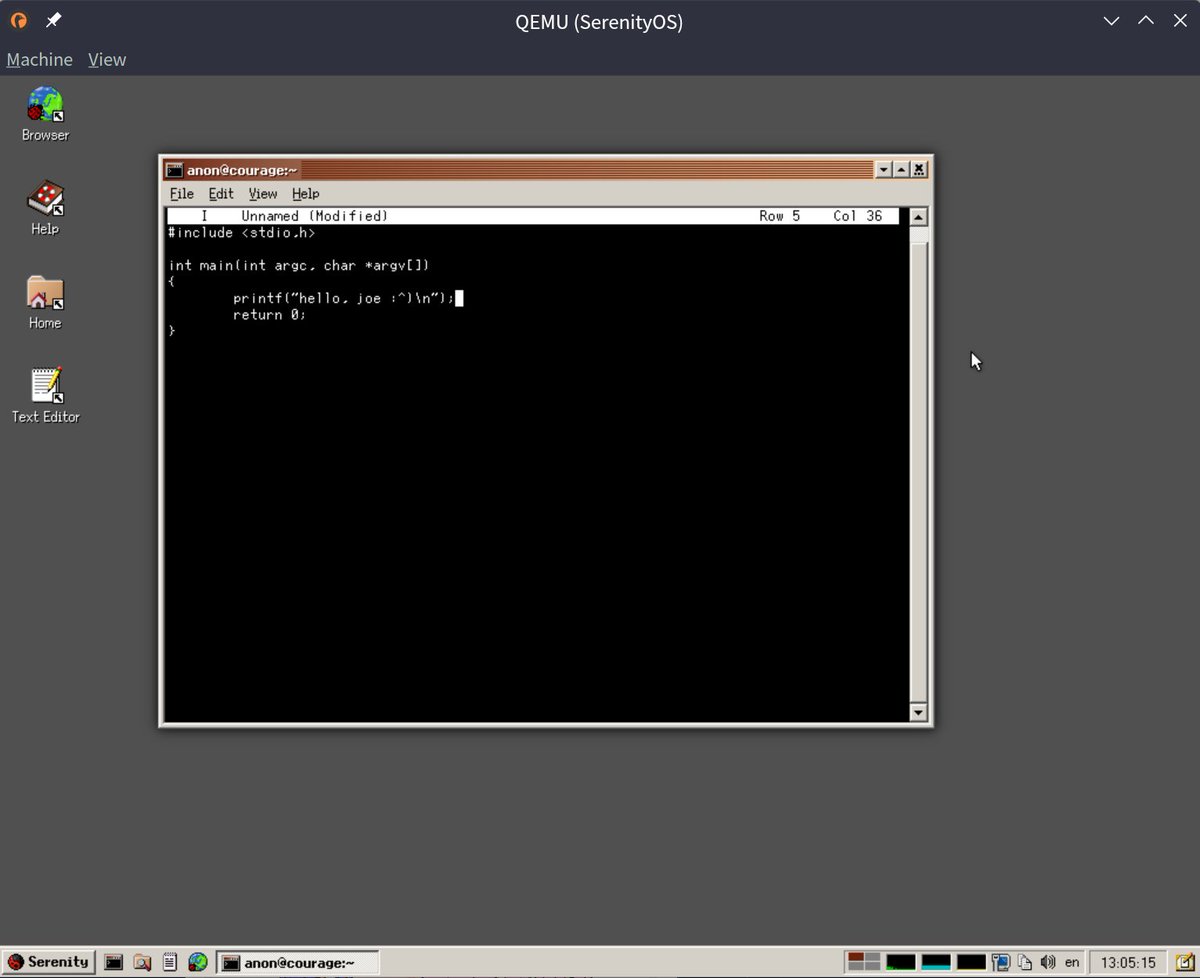Open the CPU usage graph applet
1200x978 pixels.
click(901, 962)
